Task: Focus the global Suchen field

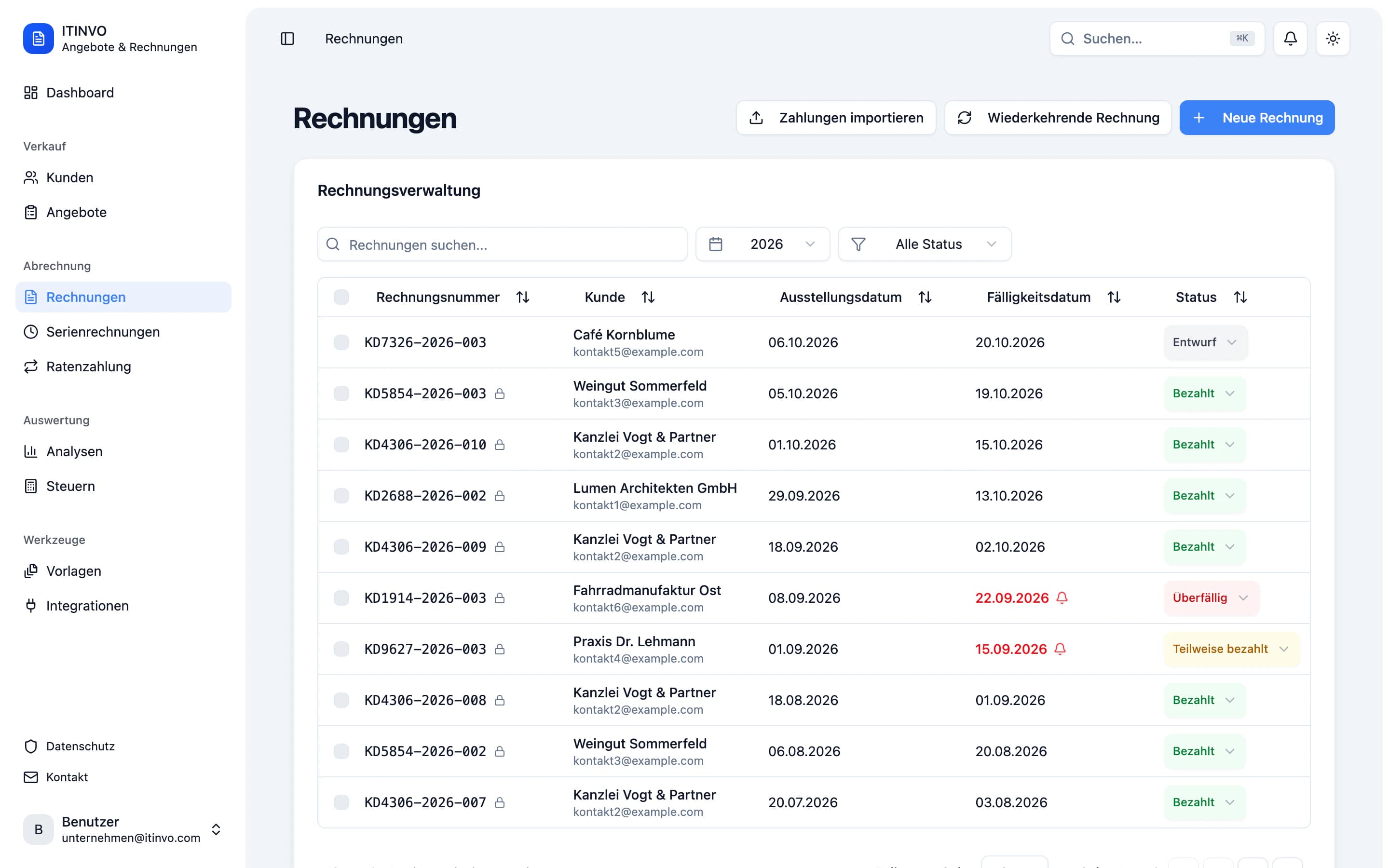Action: pyautogui.click(x=1157, y=39)
